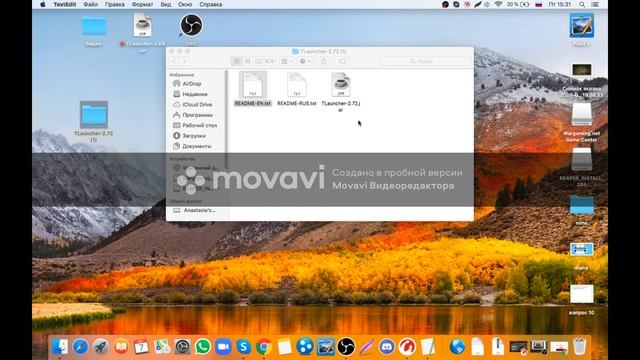Open Skype from the Dock

pyautogui.click(x=244, y=347)
